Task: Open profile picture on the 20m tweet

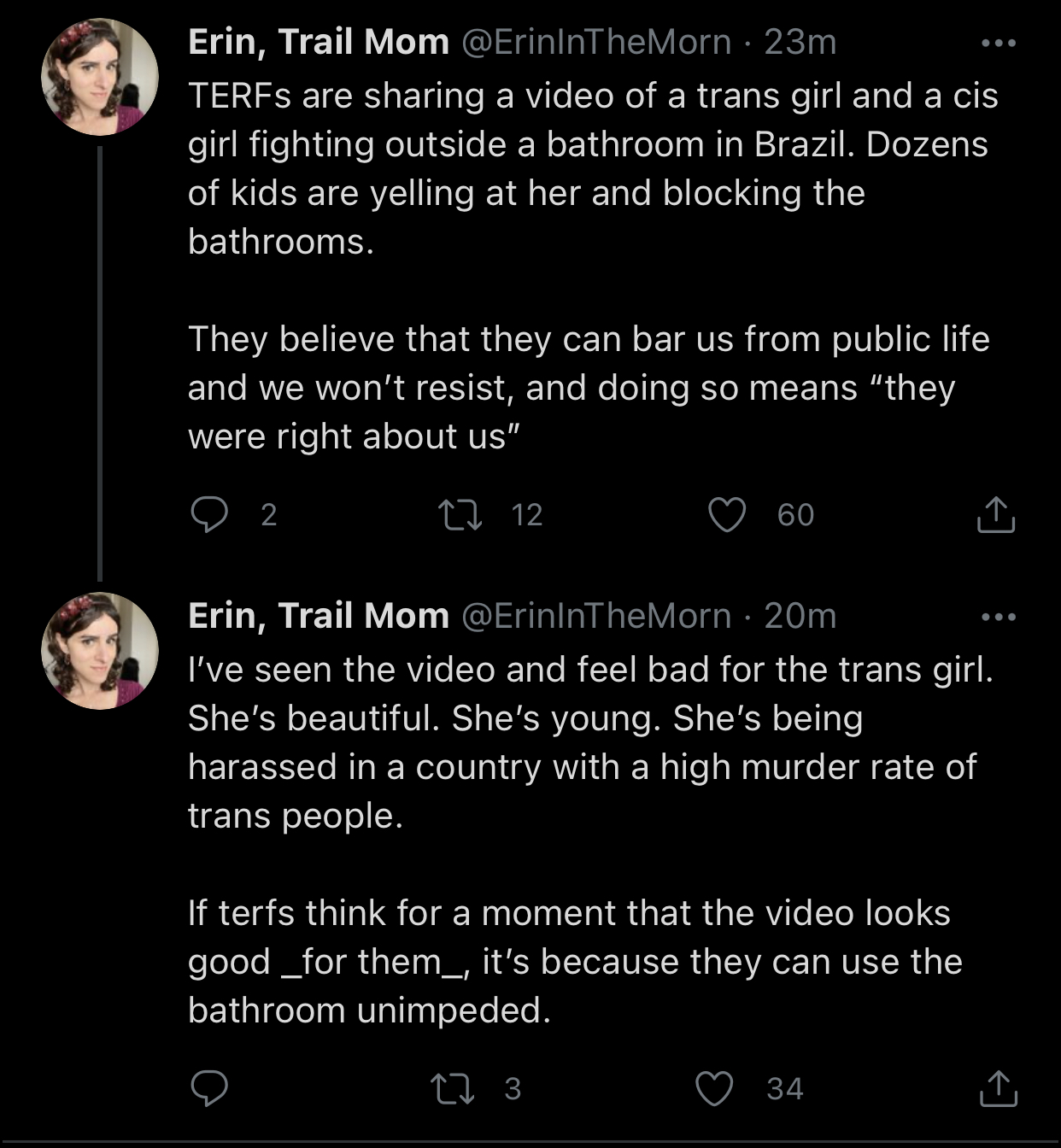Action: click(x=100, y=651)
